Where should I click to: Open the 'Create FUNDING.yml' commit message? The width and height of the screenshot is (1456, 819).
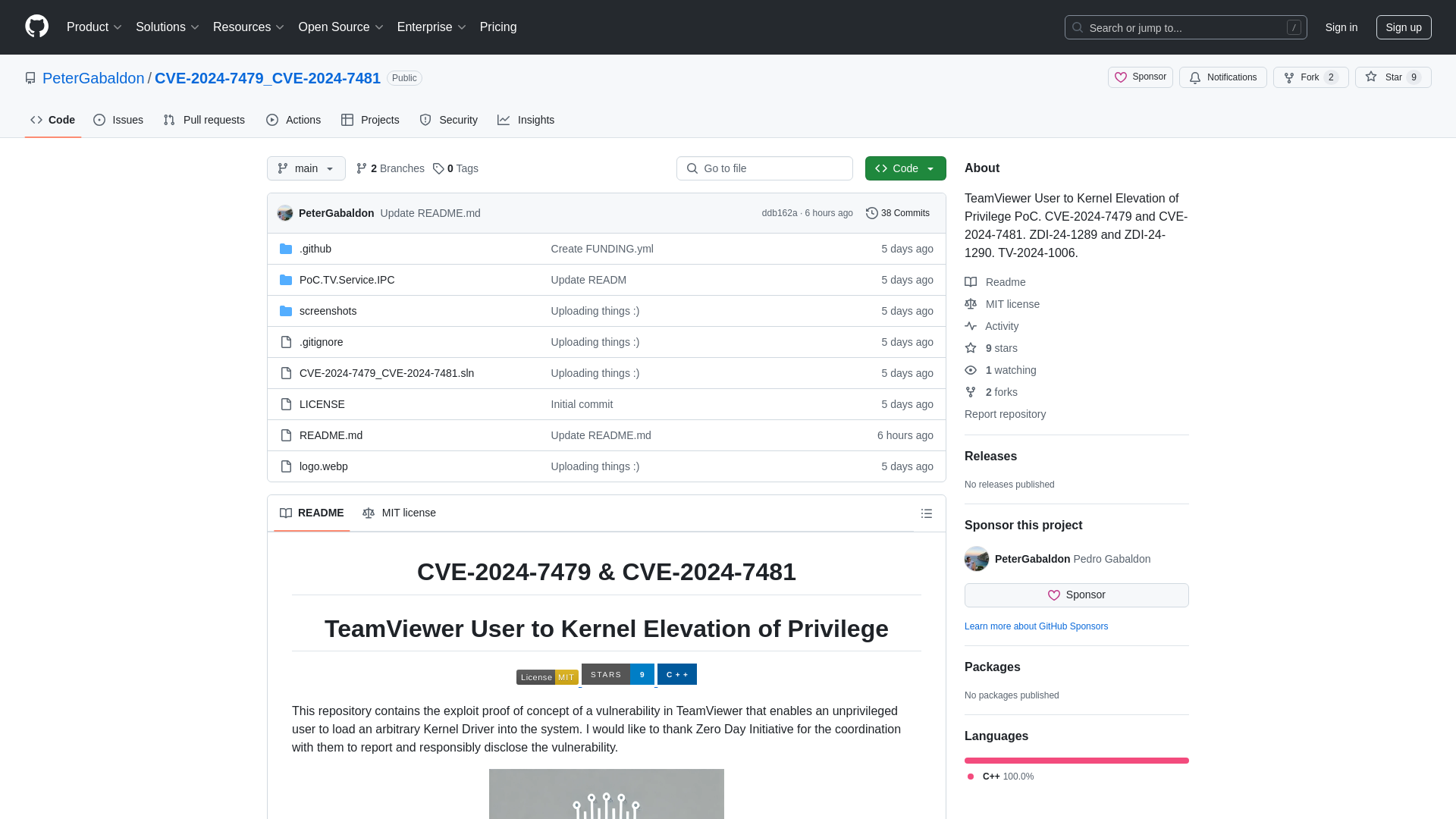(601, 249)
